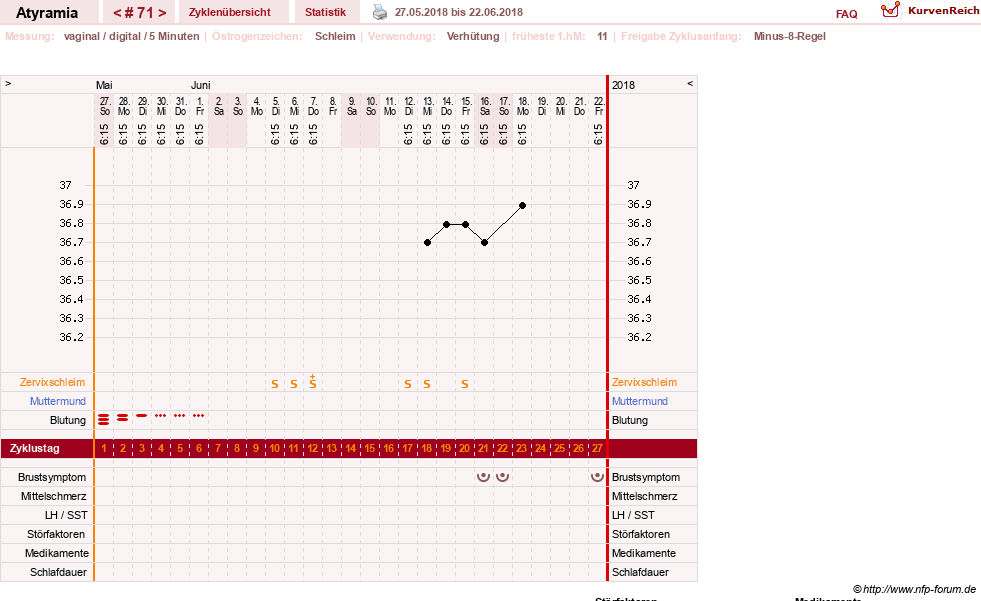The width and height of the screenshot is (981, 601).
Task: Click the nfp-forum.de copyright link
Action: pos(914,589)
